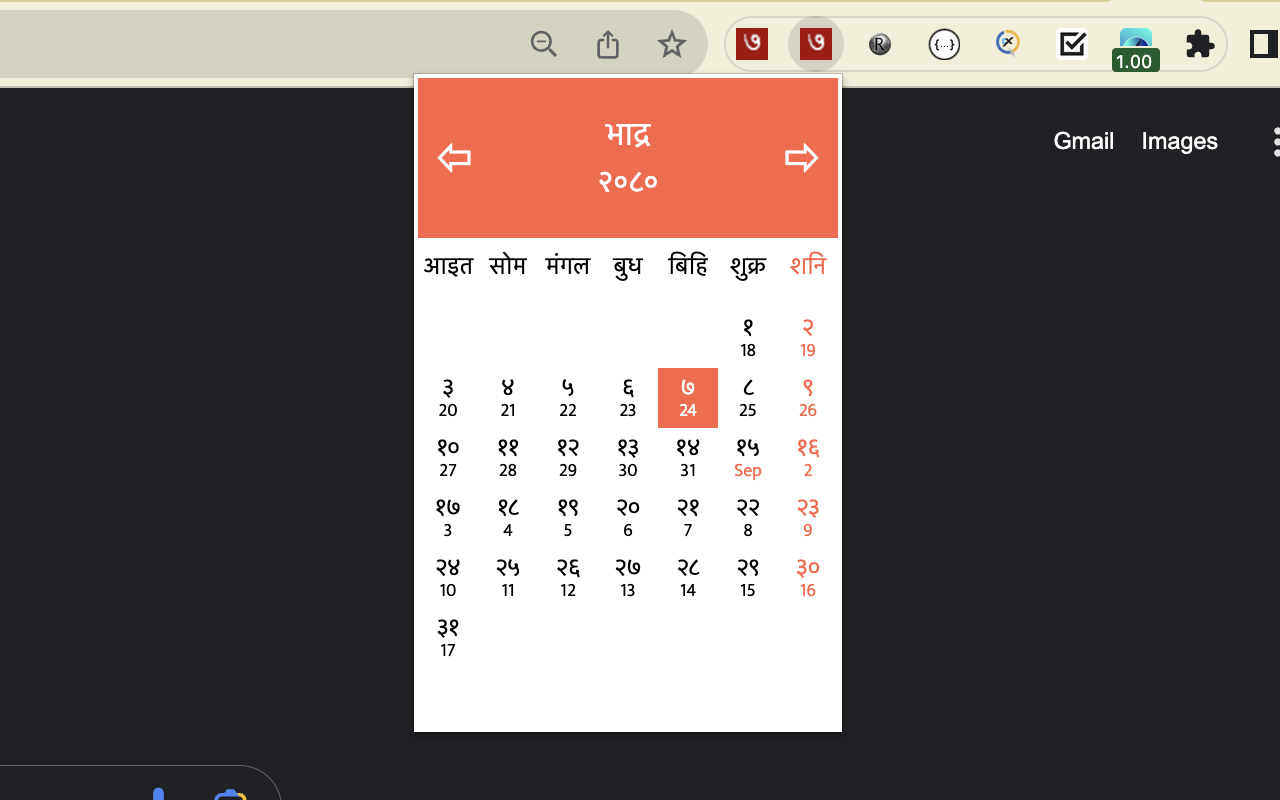Select highlighted today date ७ (24)

[688, 398]
